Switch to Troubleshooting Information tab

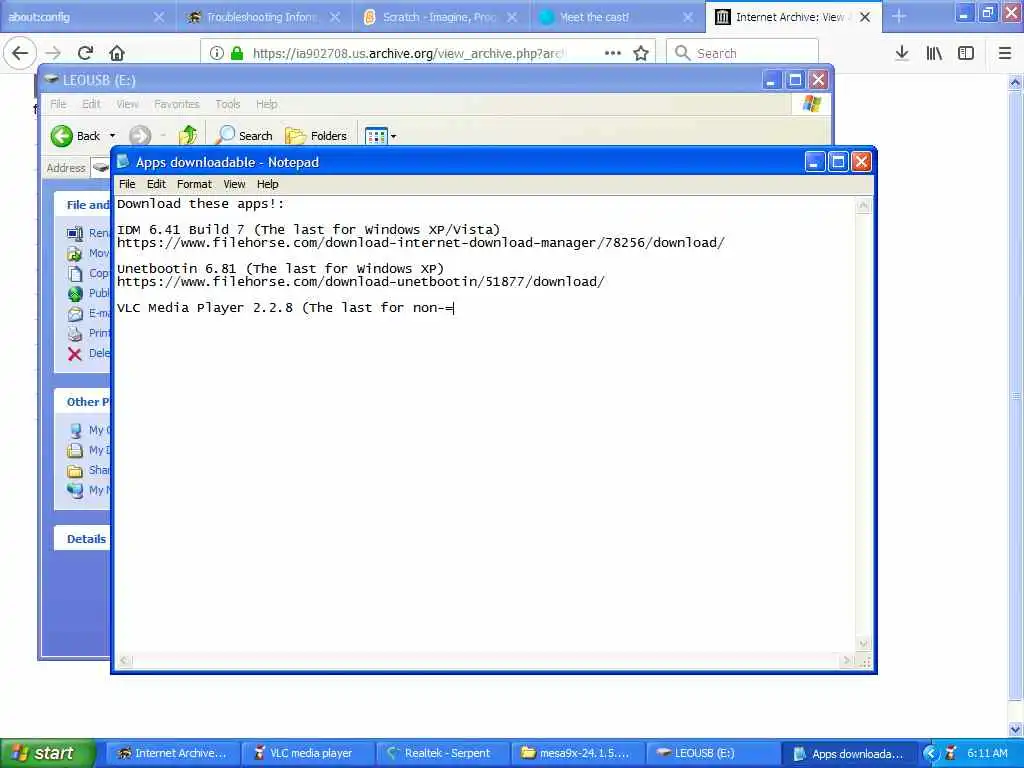click(x=264, y=17)
